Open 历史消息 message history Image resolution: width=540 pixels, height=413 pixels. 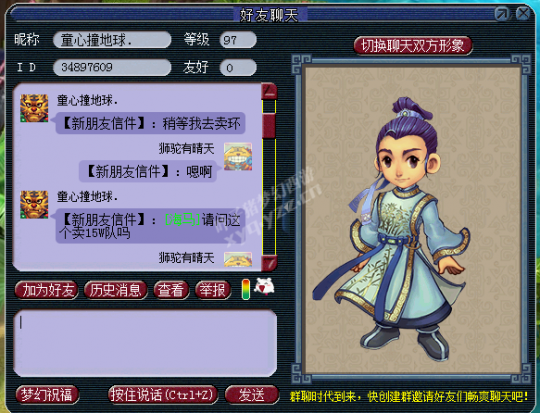(116, 290)
